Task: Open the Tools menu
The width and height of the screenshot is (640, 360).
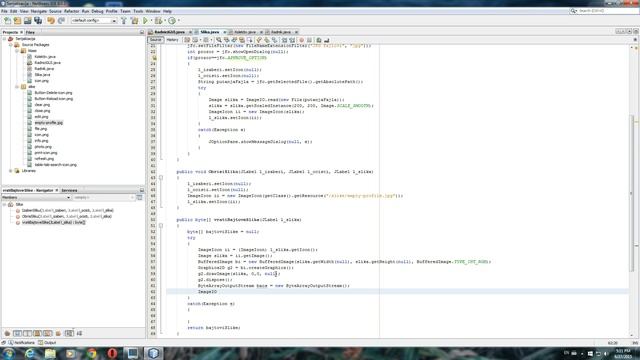Action: pyautogui.click(x=138, y=11)
